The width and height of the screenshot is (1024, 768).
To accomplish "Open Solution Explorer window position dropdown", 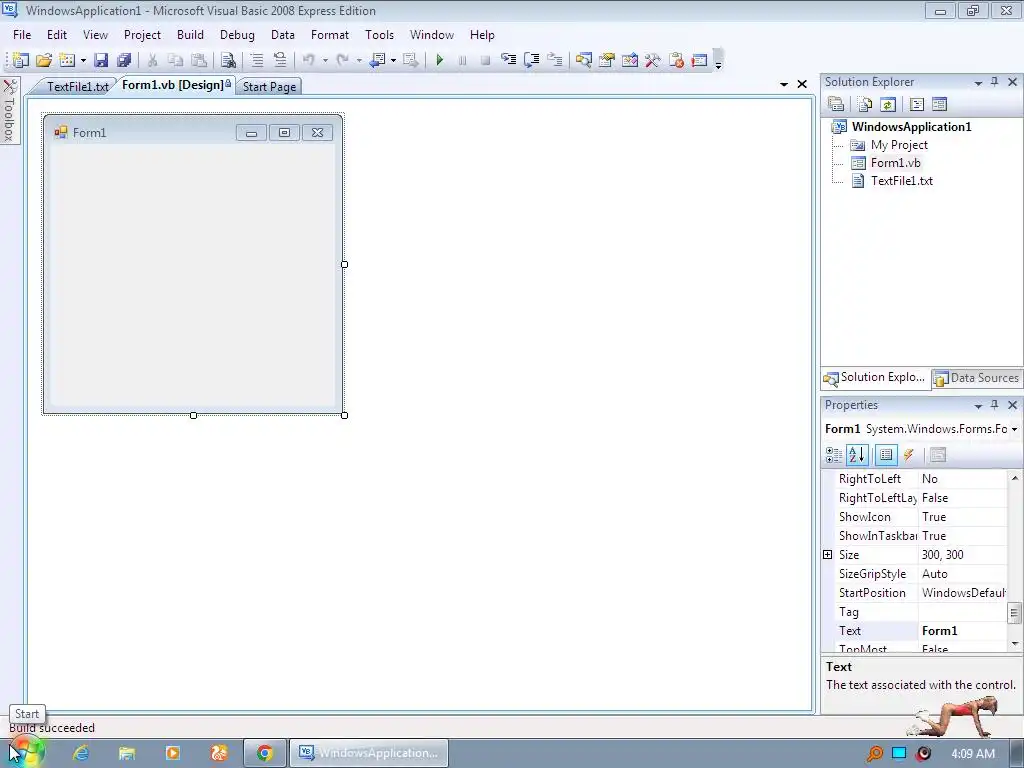I will tap(978, 83).
